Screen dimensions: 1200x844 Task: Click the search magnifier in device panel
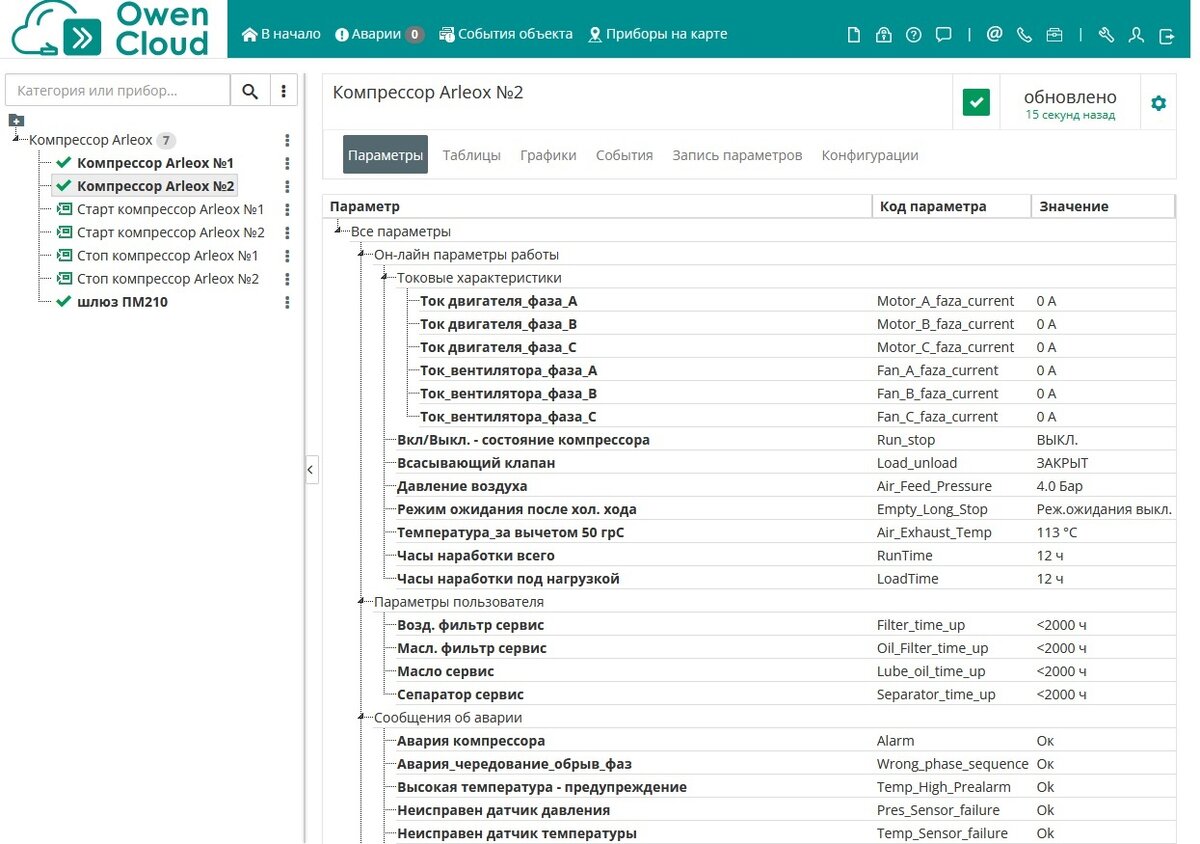tap(250, 89)
